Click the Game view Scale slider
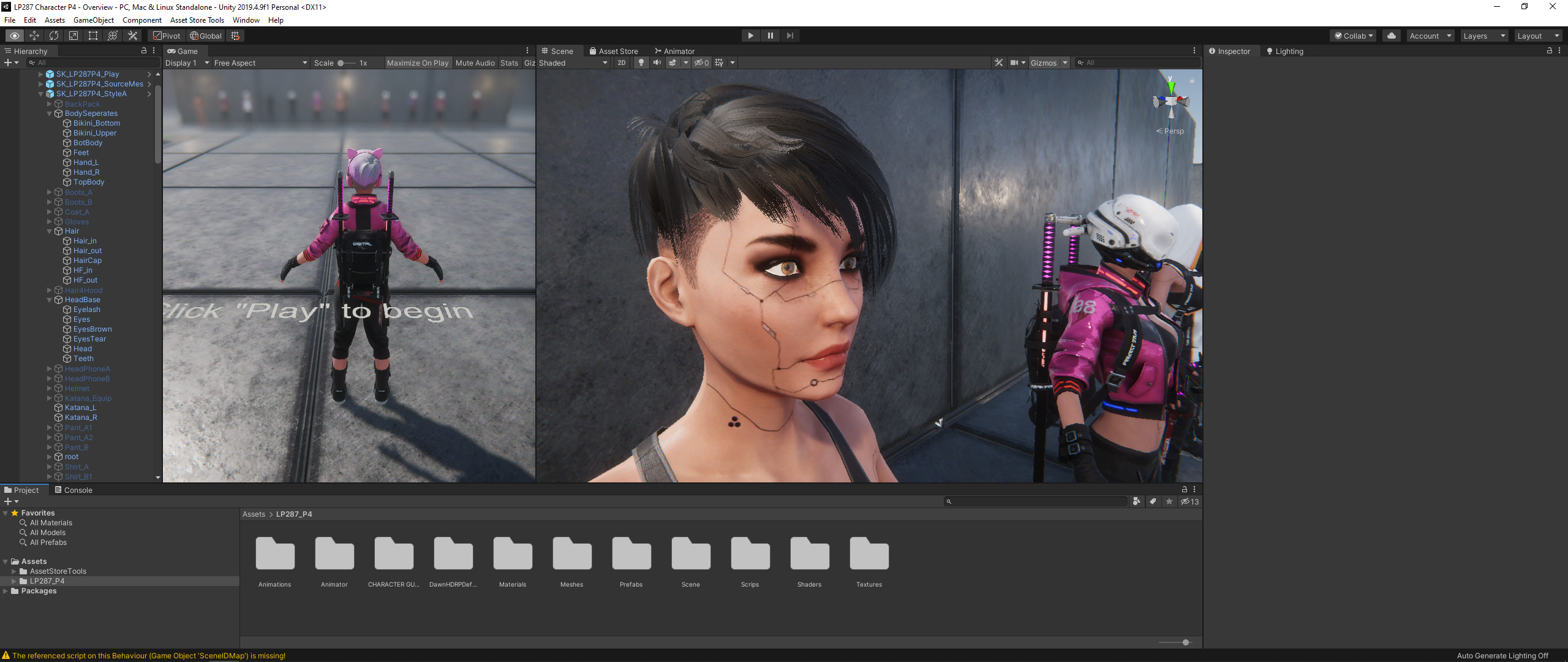 pos(346,63)
